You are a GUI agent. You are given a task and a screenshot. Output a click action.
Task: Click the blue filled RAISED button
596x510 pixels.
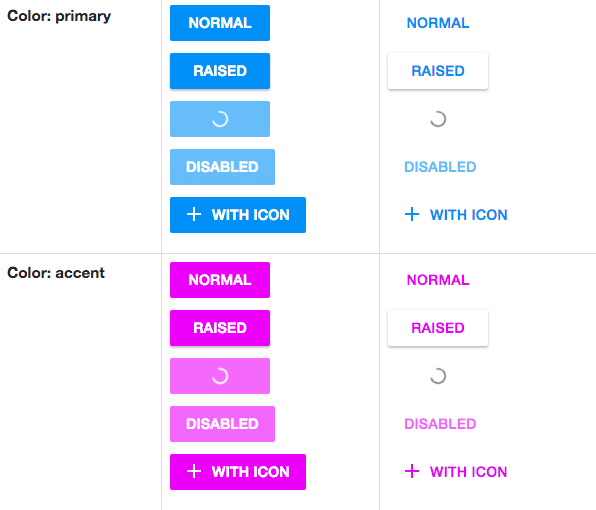tap(220, 71)
